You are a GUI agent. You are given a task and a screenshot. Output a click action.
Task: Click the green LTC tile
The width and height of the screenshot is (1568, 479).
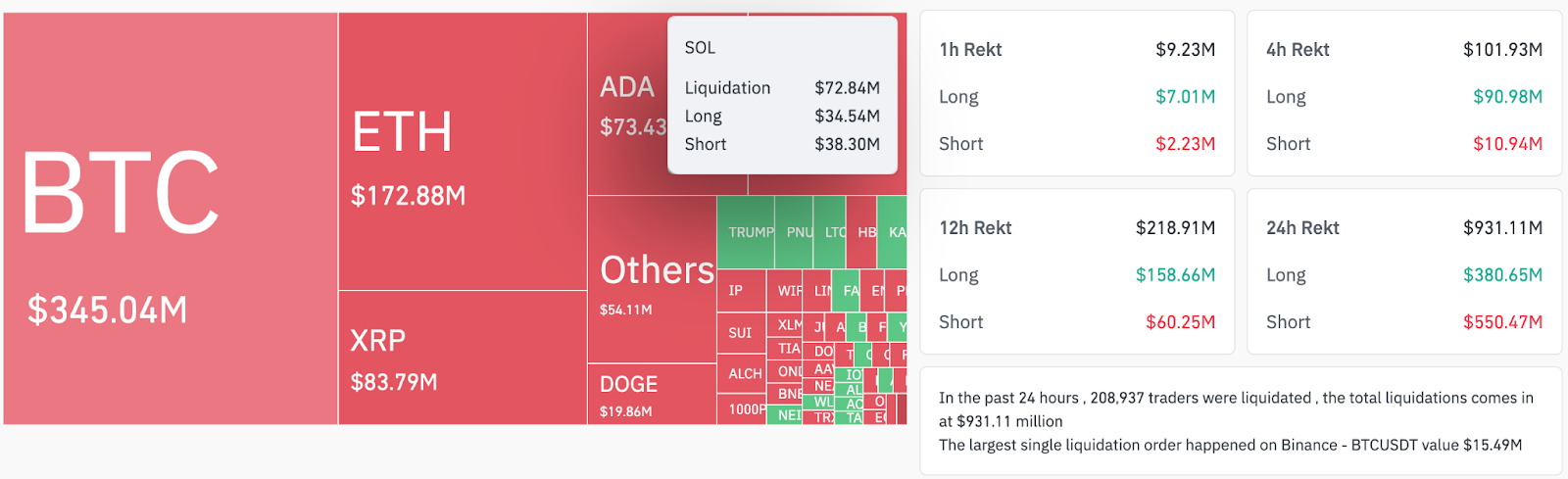click(831, 232)
